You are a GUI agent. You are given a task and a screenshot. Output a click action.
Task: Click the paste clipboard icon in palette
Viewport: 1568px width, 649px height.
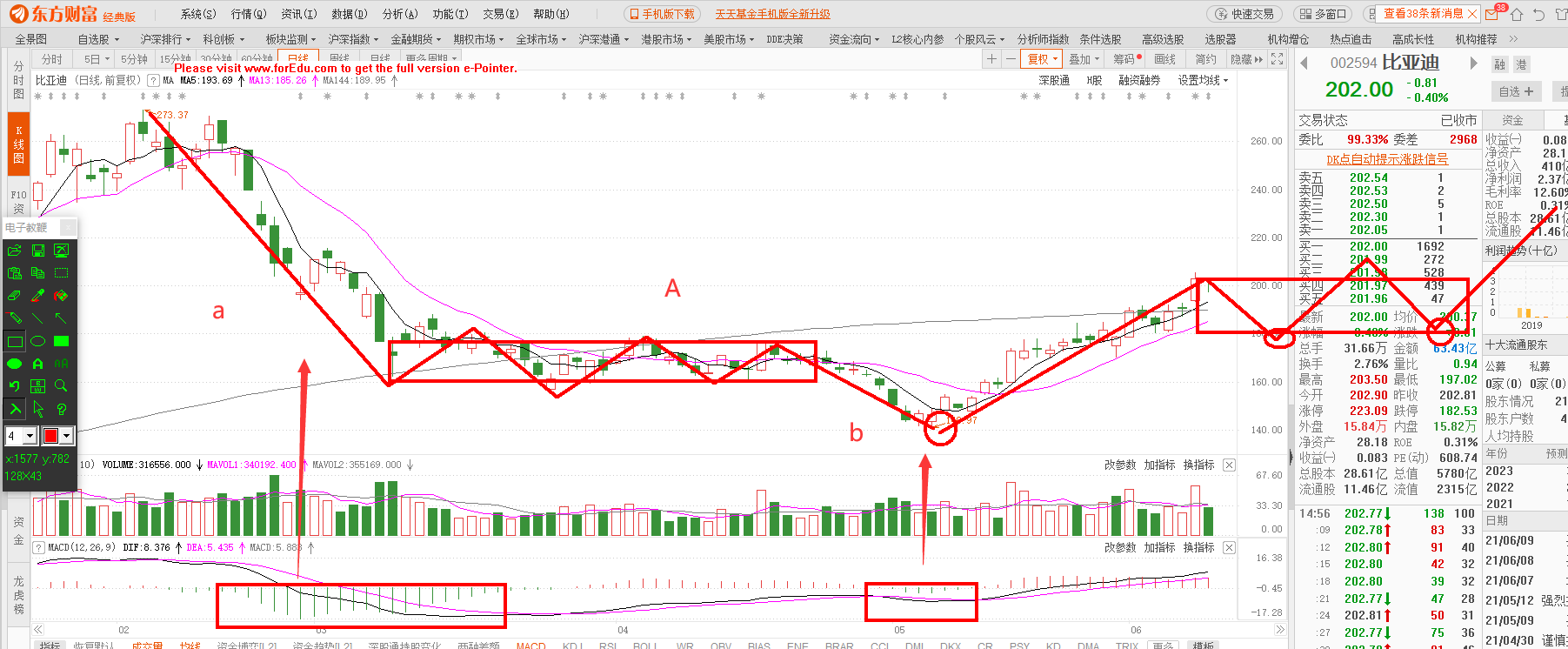tap(15, 273)
